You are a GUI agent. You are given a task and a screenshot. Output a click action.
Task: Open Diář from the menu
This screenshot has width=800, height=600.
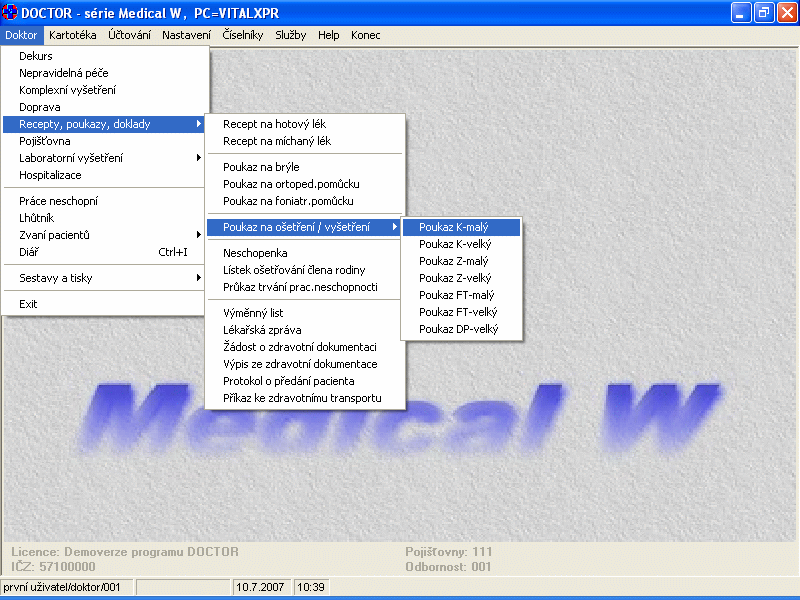(104, 252)
